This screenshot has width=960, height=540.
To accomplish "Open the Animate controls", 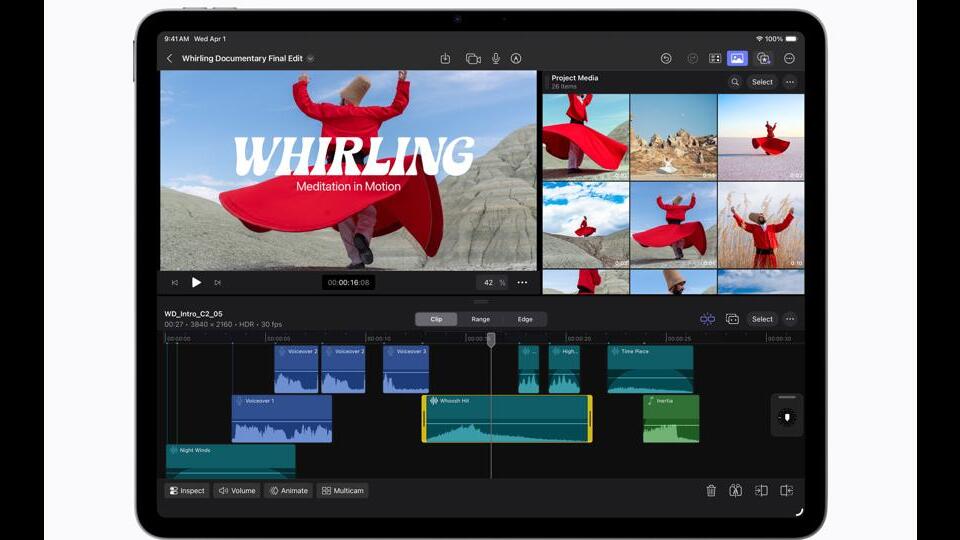I will pyautogui.click(x=288, y=490).
